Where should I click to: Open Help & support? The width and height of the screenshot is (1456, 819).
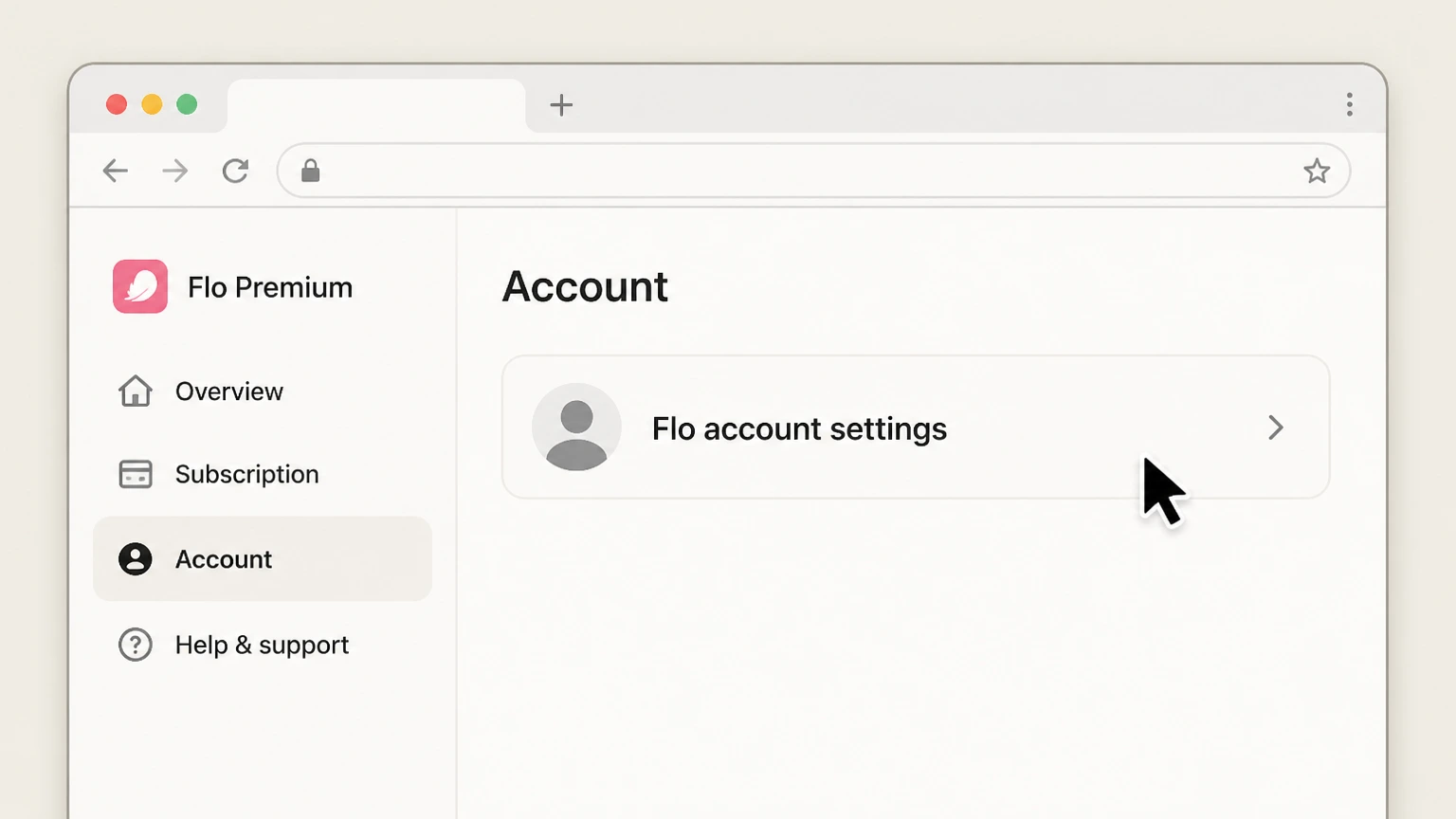263,645
